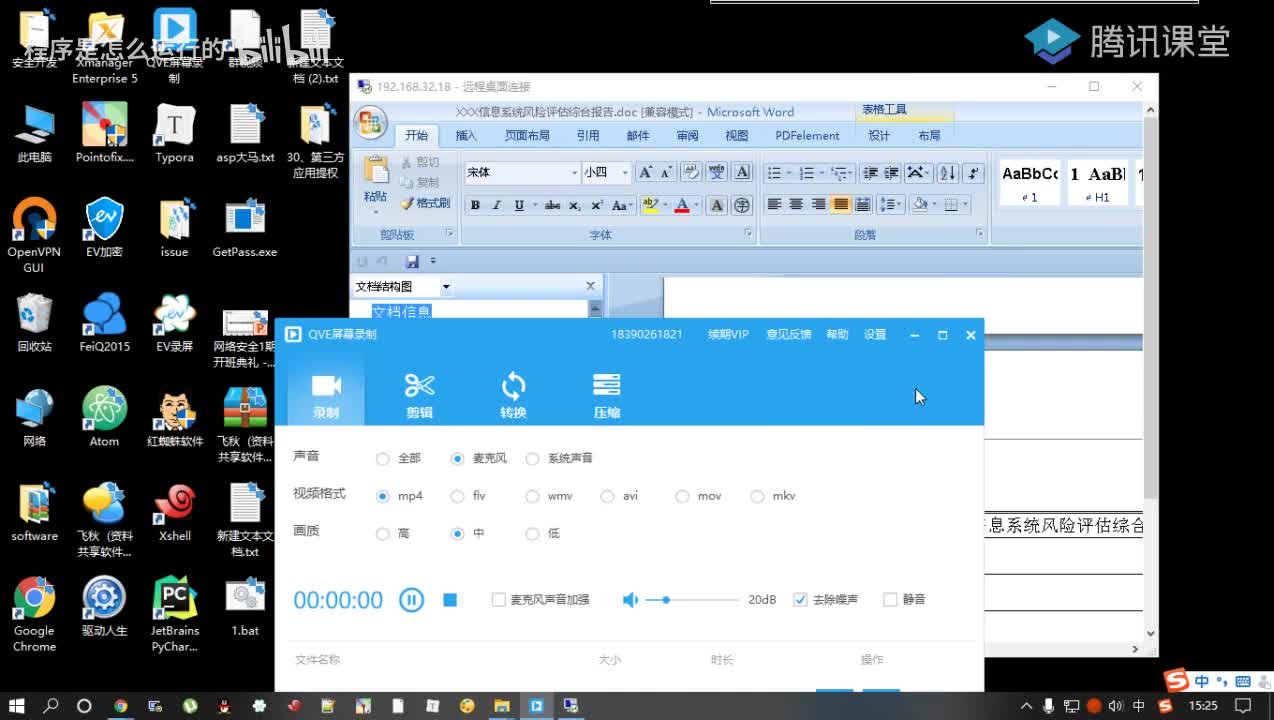Click the volume speaker icon in QVE
This screenshot has width=1274, height=720.
[631, 600]
